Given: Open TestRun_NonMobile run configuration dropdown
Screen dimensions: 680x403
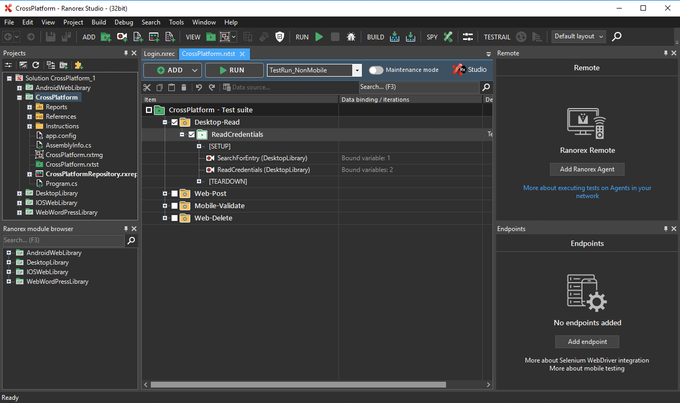Looking at the screenshot, I should point(357,70).
